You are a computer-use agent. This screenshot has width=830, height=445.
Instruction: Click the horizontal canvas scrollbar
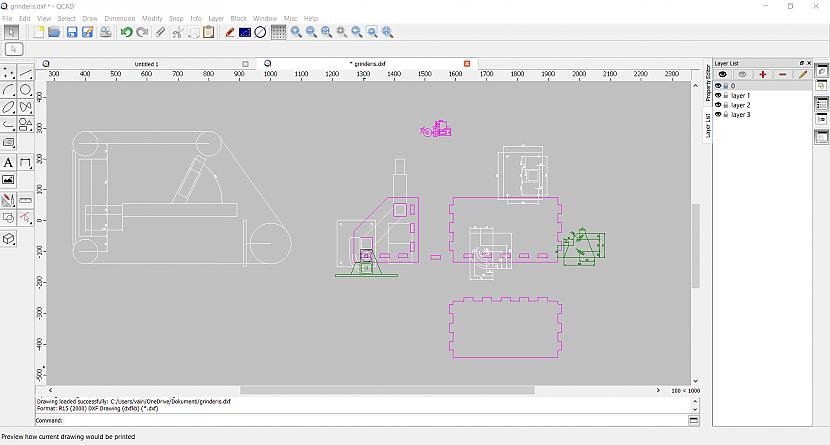[x=387, y=390]
